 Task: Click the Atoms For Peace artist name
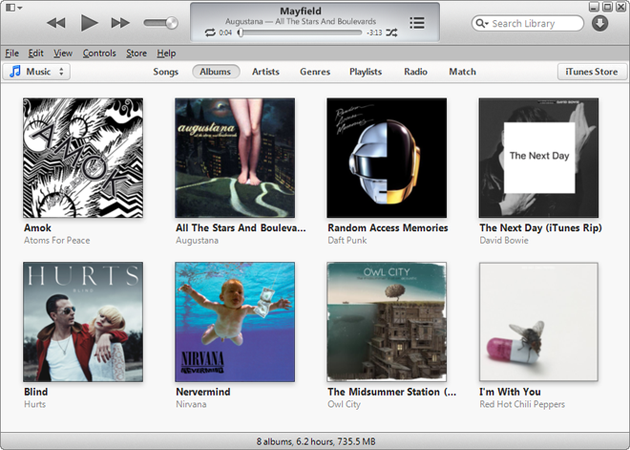pyautogui.click(x=57, y=240)
